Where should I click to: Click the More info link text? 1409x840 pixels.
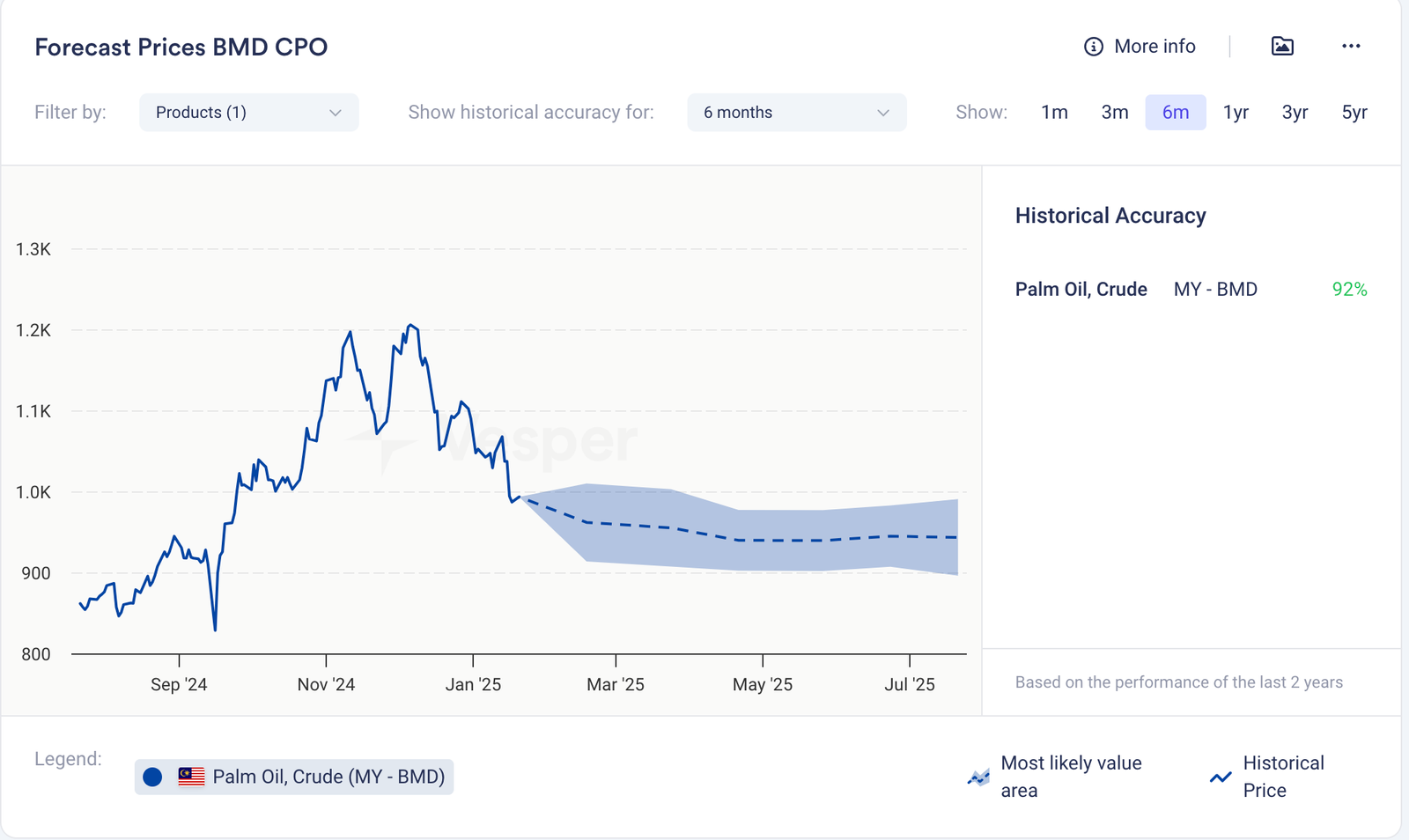1154,47
